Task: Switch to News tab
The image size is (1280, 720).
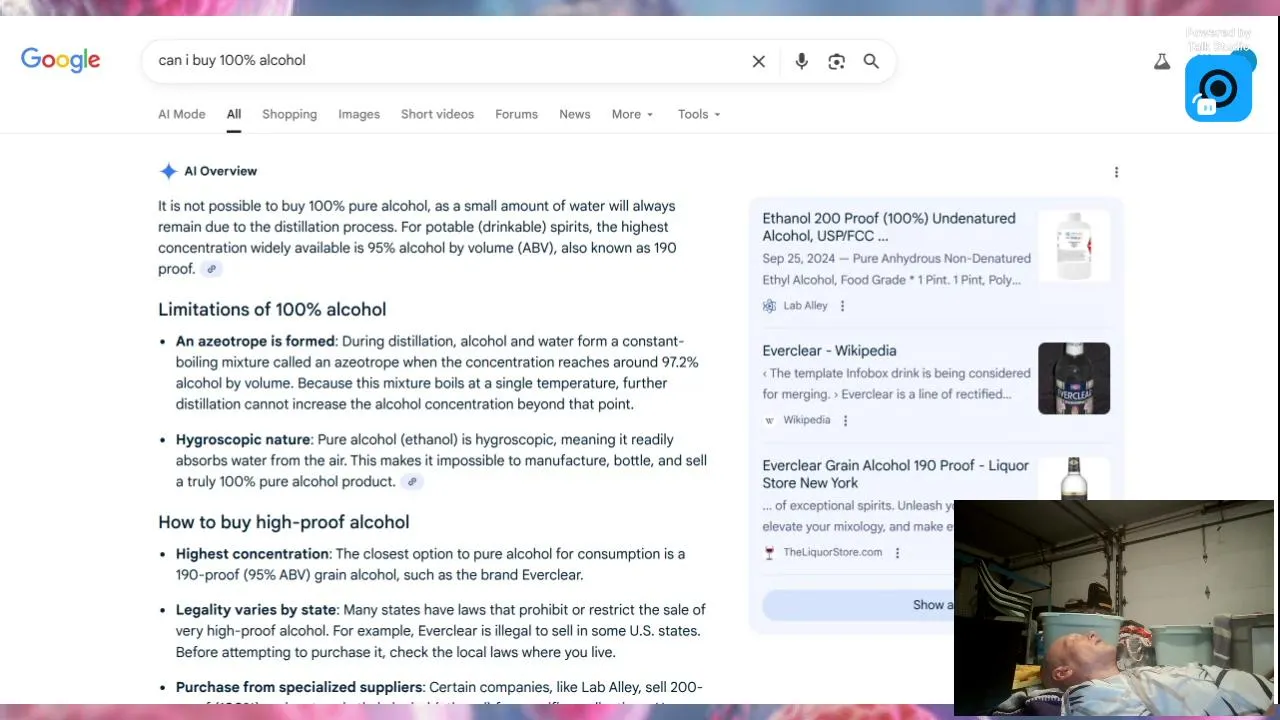Action: coord(574,114)
